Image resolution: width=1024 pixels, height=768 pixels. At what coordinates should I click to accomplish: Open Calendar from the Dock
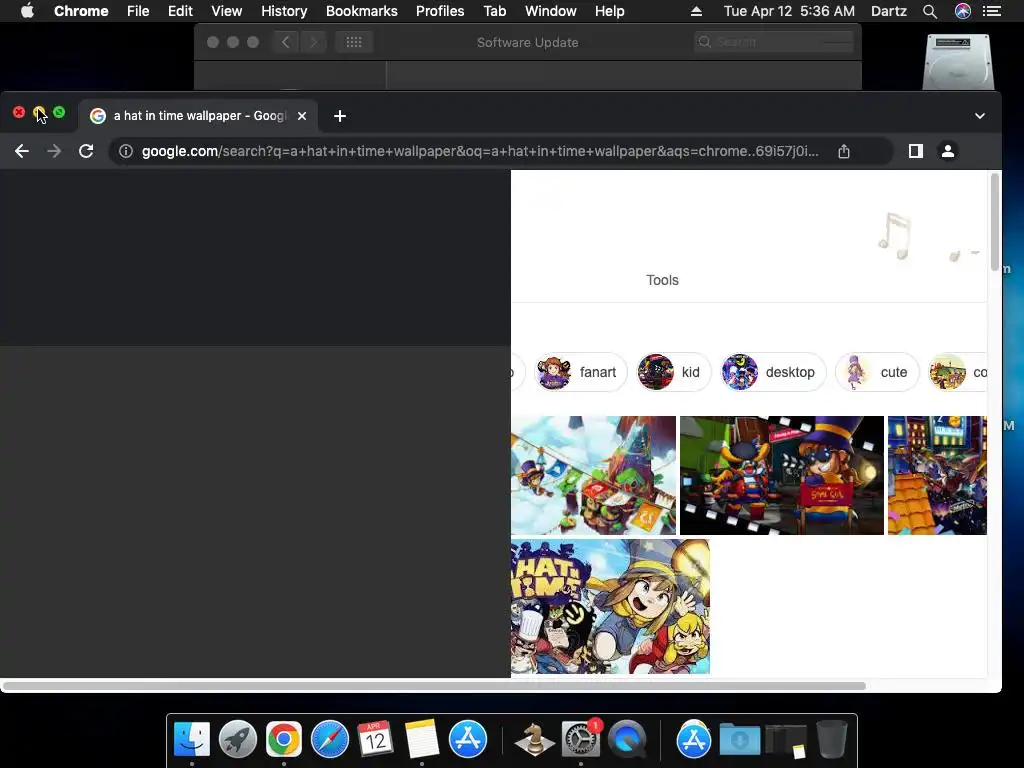pos(376,739)
